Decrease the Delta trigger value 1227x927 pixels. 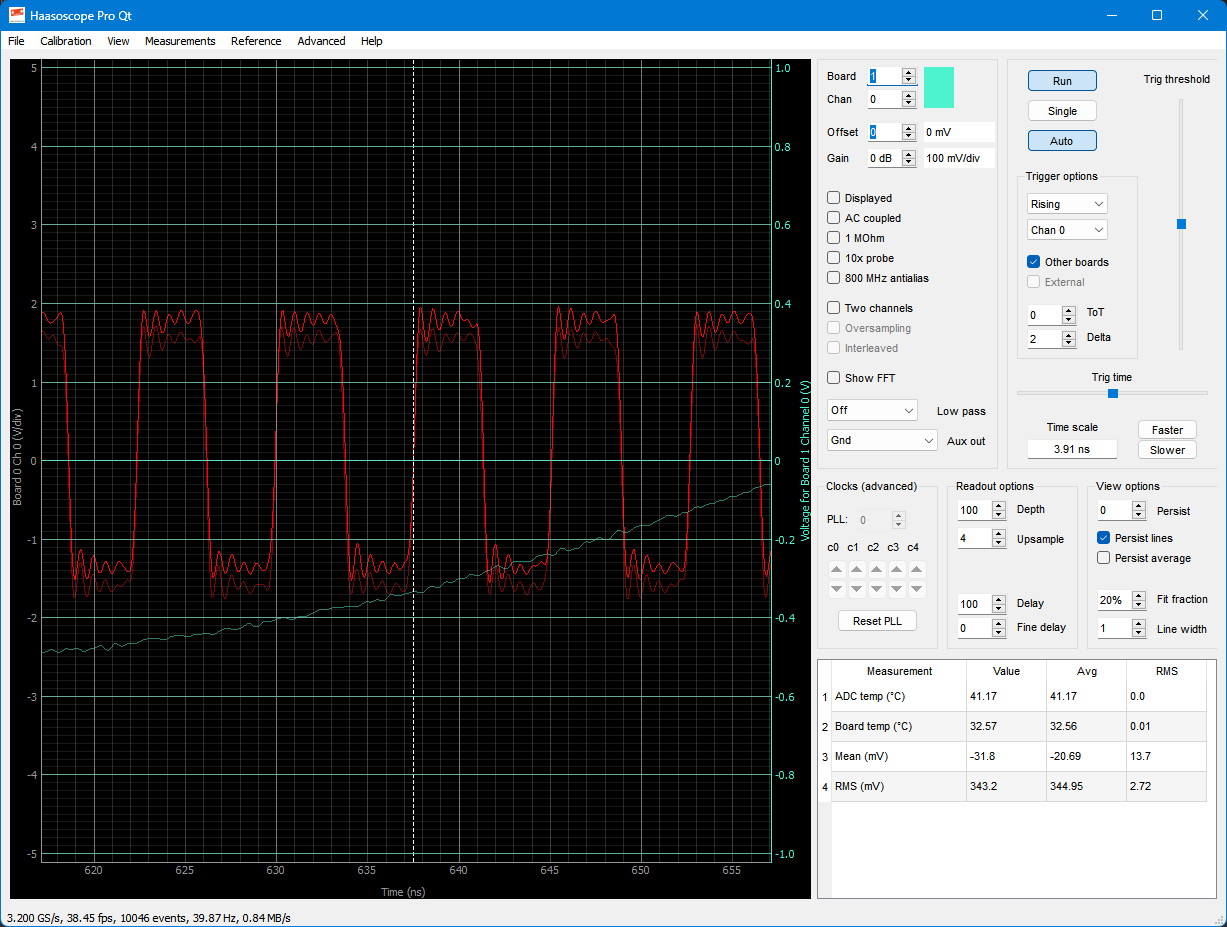pos(1068,343)
